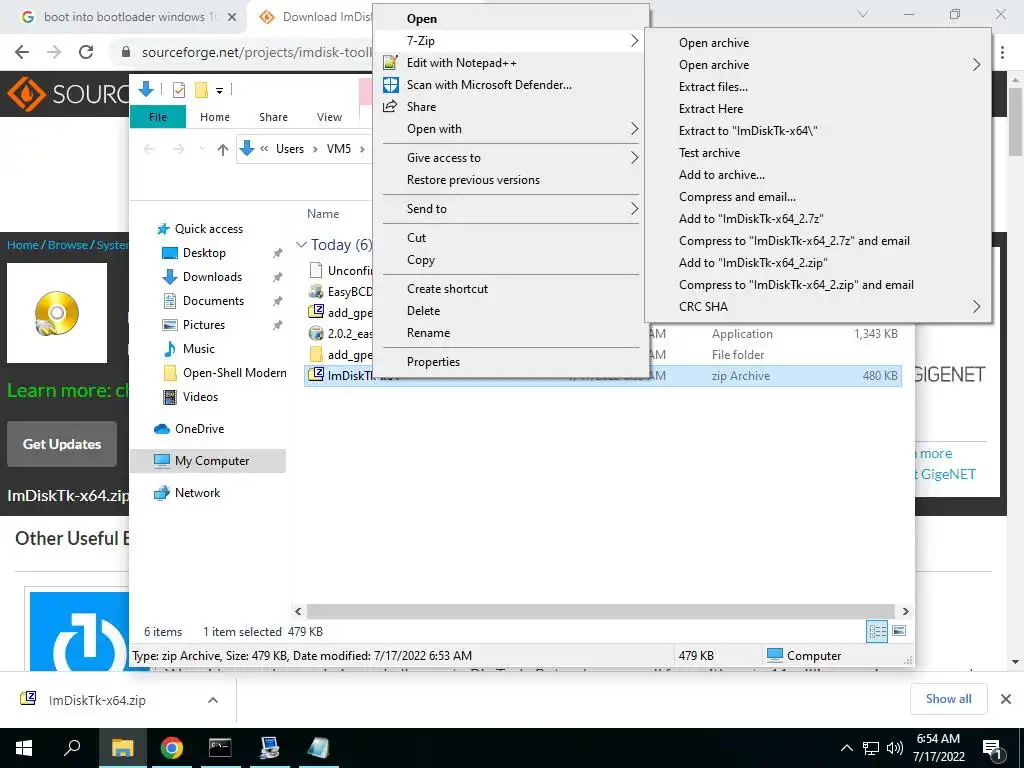
Task: Click the Browse breadcrumb link
Action: pyautogui.click(x=68, y=245)
